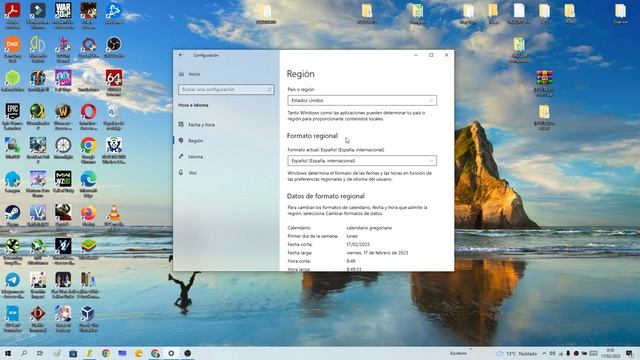Open the notification center in taskbar

pos(629,353)
